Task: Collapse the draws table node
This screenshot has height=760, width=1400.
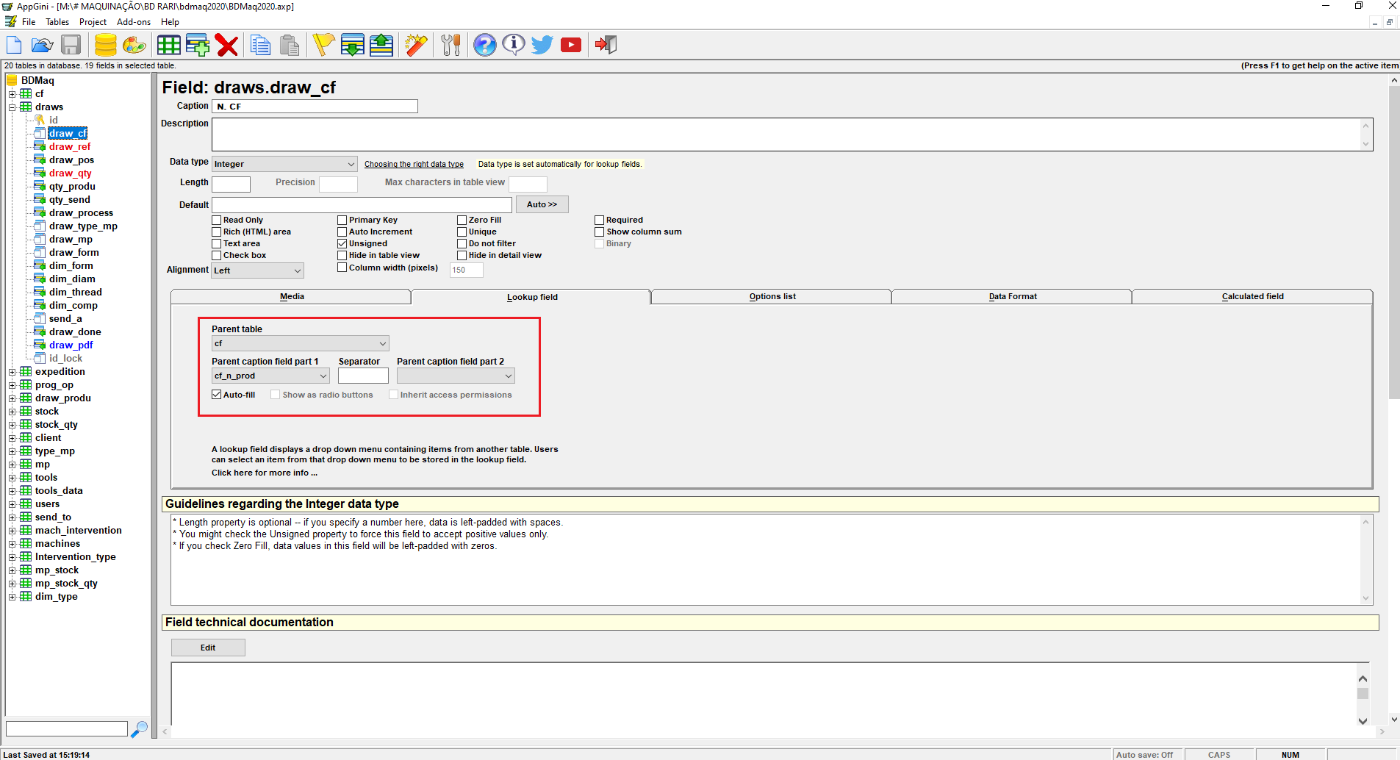Action: point(13,107)
